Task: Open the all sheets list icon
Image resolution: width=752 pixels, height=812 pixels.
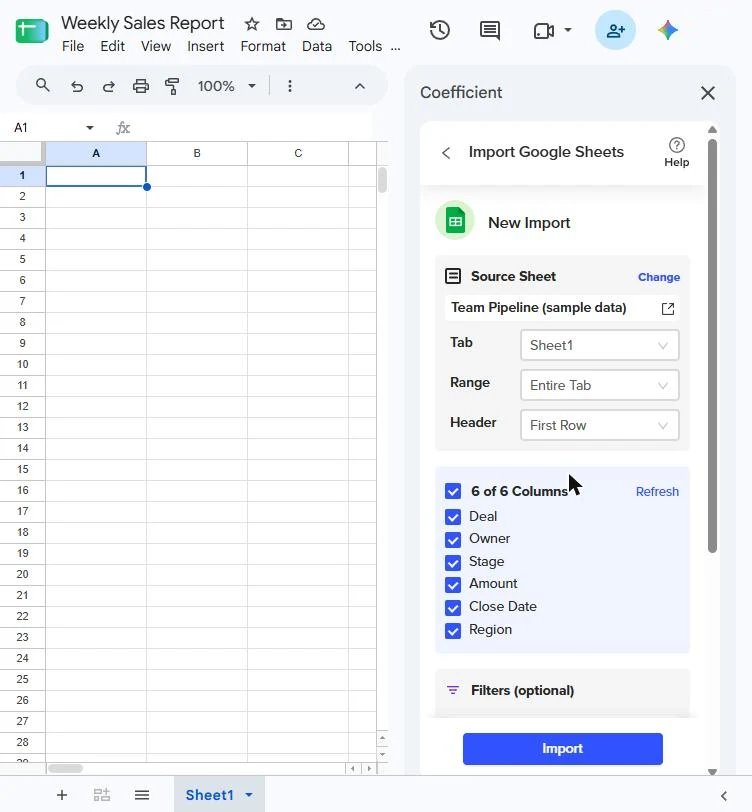Action: coord(142,795)
